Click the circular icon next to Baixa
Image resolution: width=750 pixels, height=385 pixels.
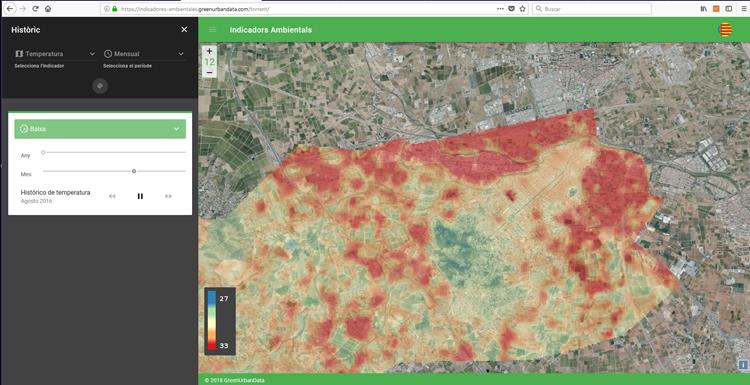[24, 129]
